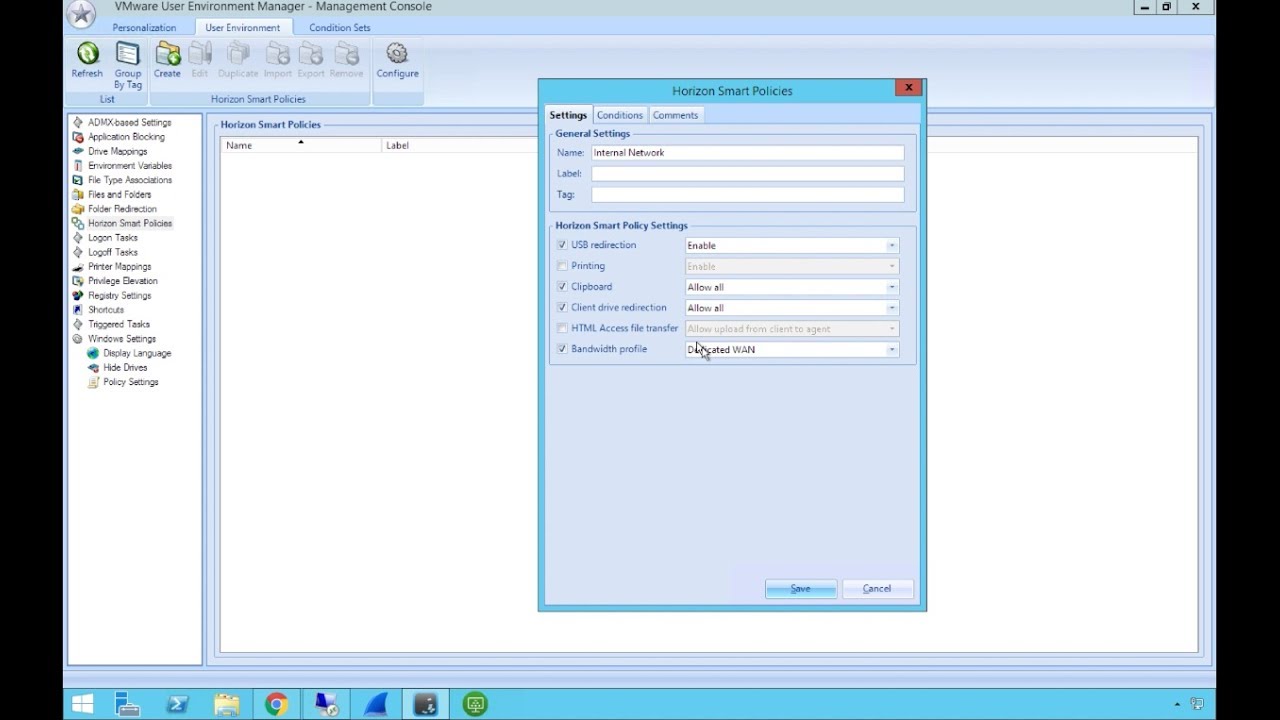
Task: Open Google Chrome from the taskbar
Action: [x=276, y=705]
